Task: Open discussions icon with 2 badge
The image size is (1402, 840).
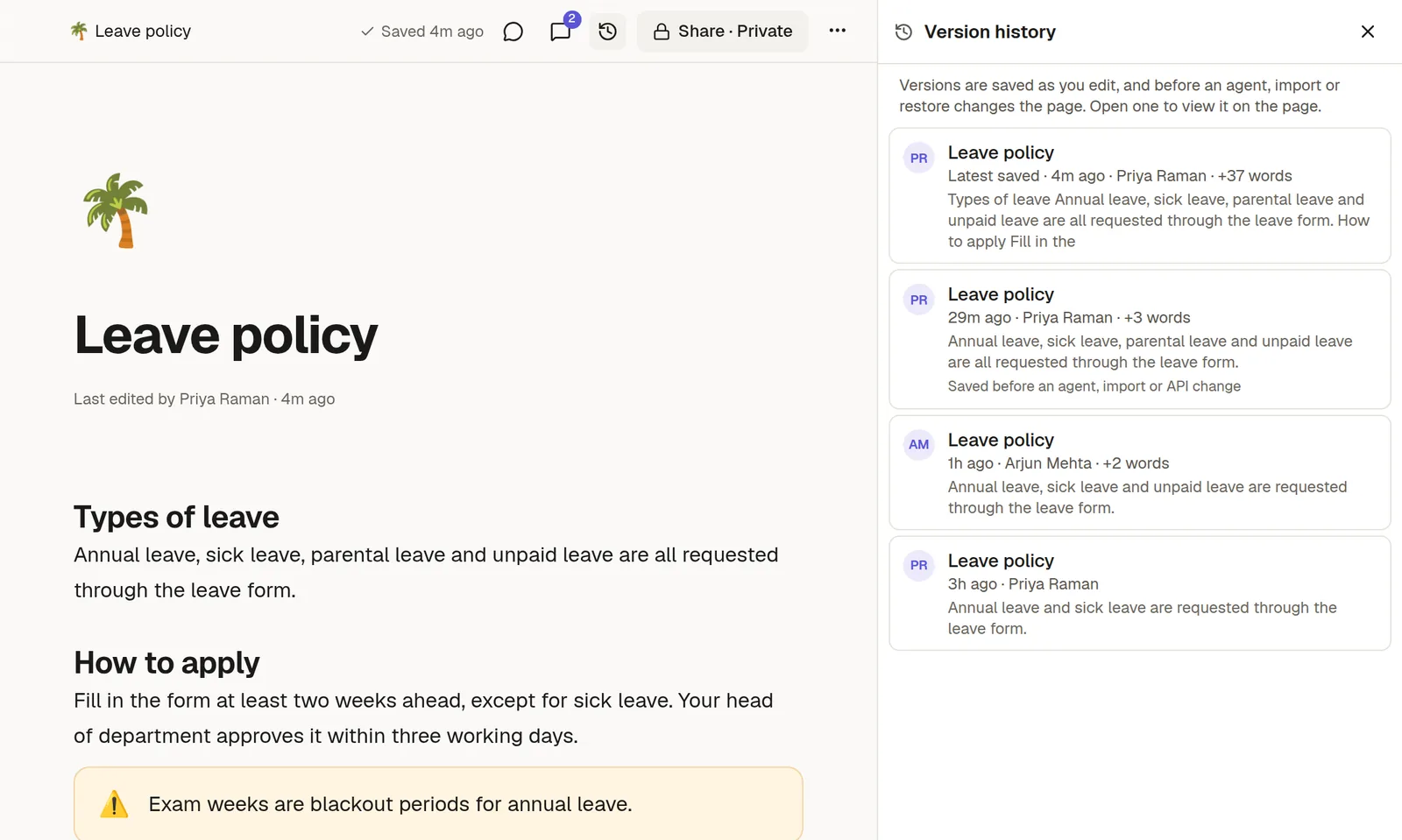Action: tap(561, 32)
